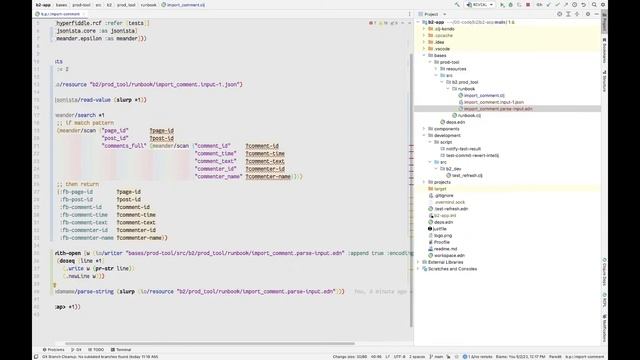Click the UTF-8 encoding status widget
Image resolution: width=640 pixels, height=360 pixels.
pos(399,356)
